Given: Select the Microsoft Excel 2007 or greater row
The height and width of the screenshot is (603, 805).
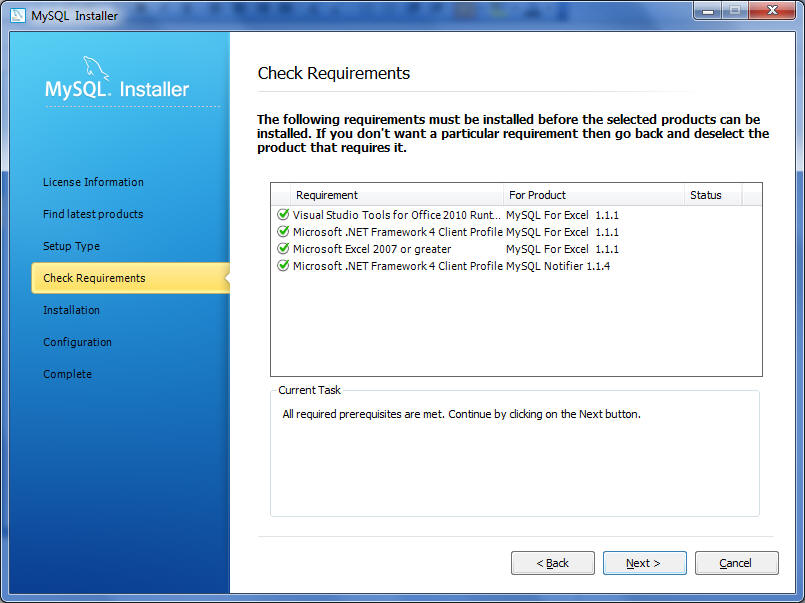Looking at the screenshot, I should tap(516, 249).
